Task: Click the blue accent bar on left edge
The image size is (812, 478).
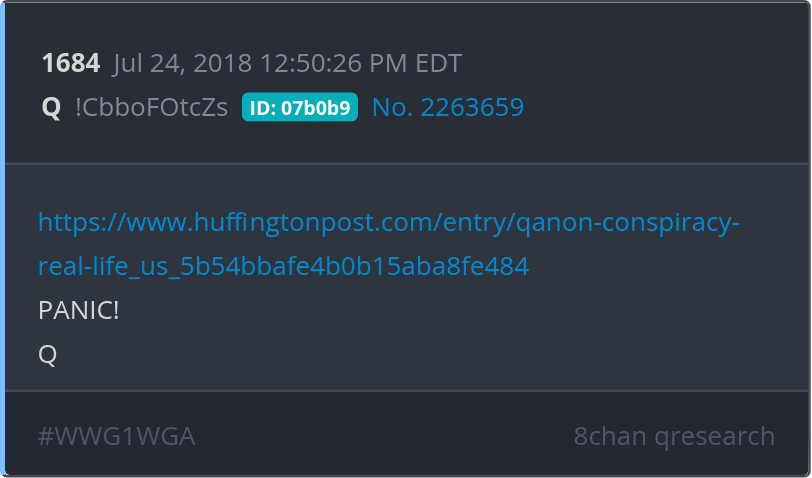Action: point(3,239)
